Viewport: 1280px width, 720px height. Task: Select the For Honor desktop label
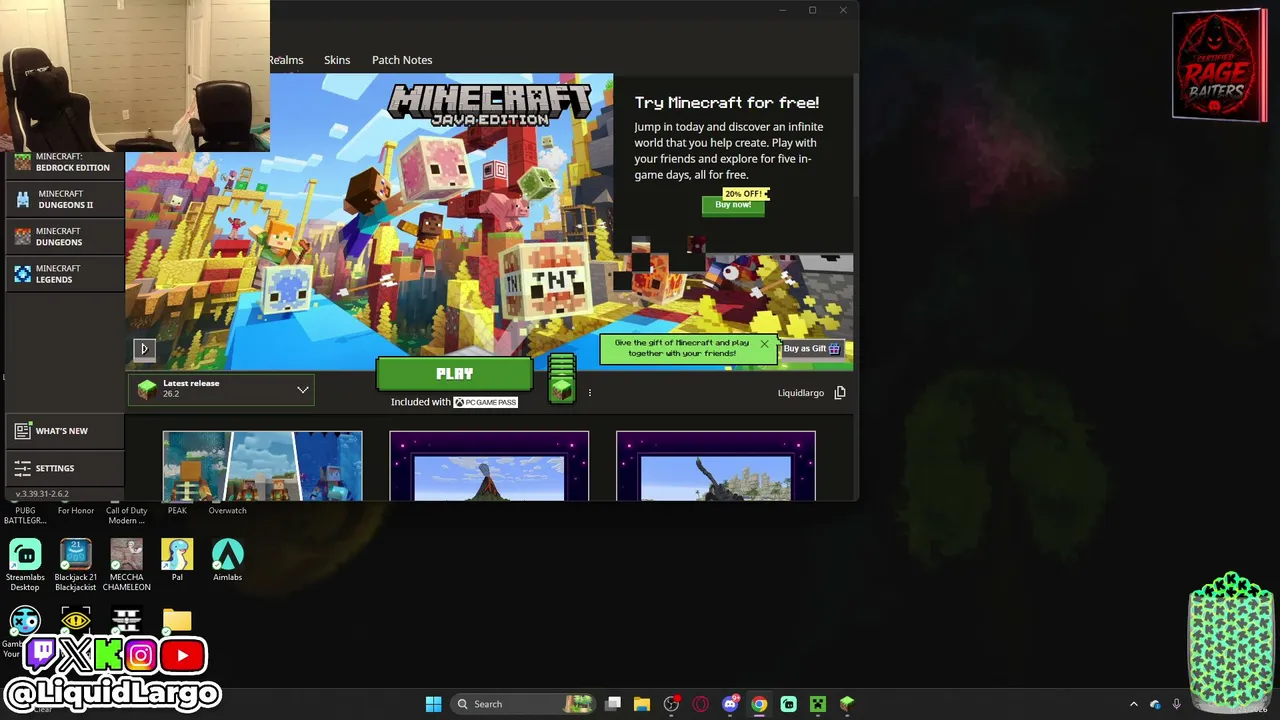[76, 511]
